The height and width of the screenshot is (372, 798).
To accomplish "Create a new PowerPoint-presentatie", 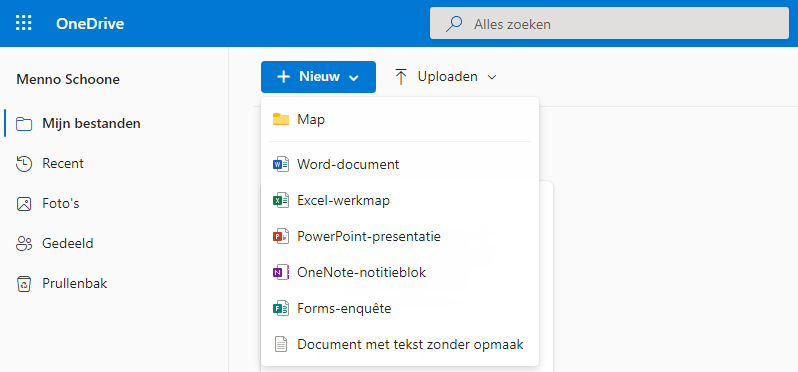I will coord(400,237).
